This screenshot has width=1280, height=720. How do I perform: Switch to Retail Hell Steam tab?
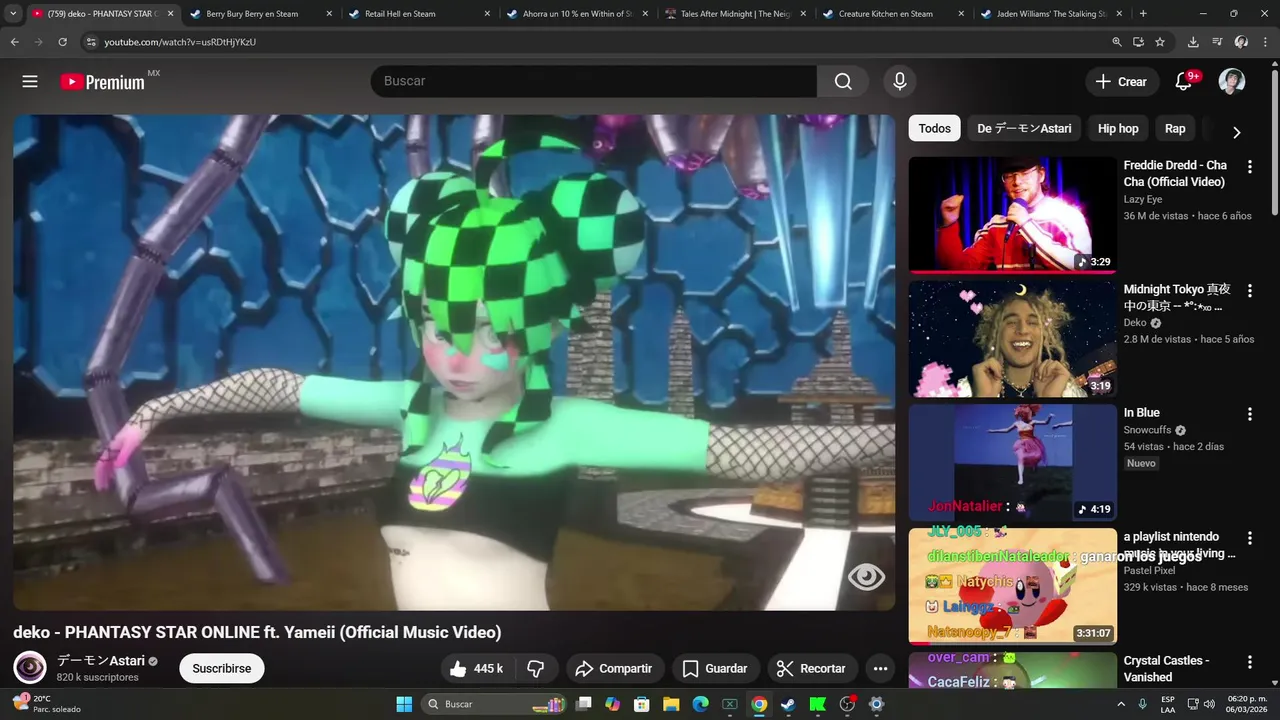(420, 14)
